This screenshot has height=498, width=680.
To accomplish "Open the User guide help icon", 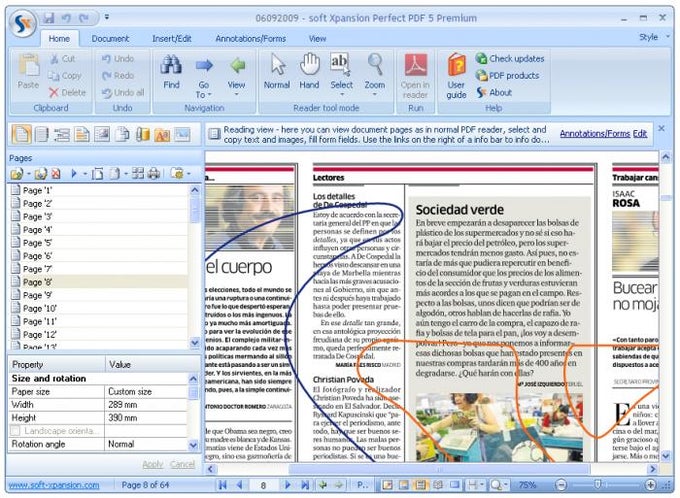I will pyautogui.click(x=457, y=65).
